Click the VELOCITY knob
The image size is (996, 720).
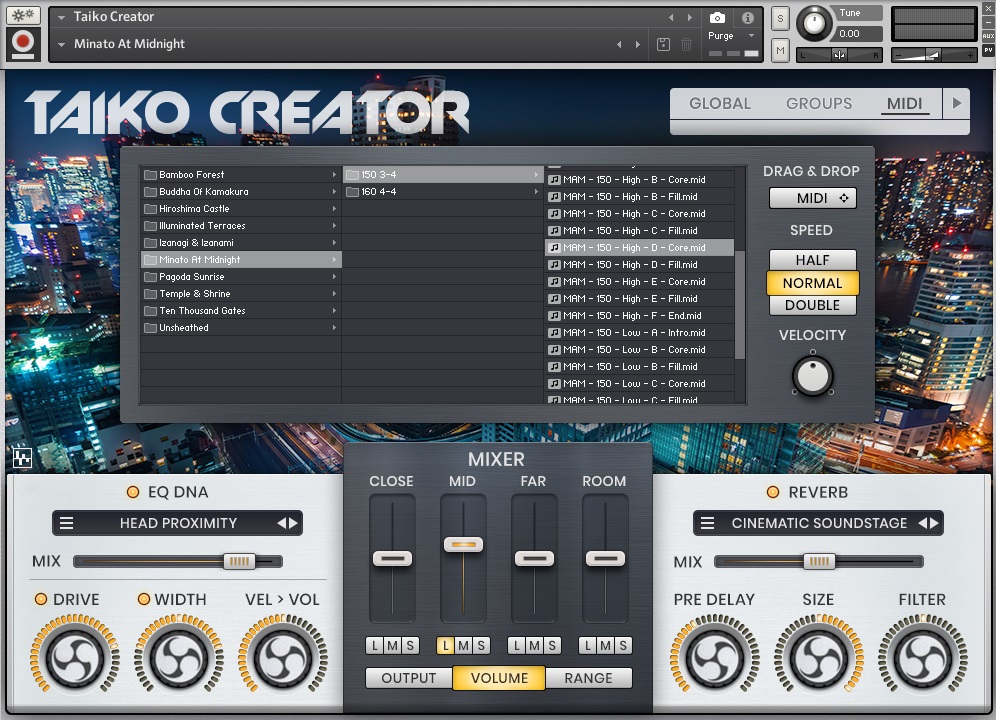812,376
